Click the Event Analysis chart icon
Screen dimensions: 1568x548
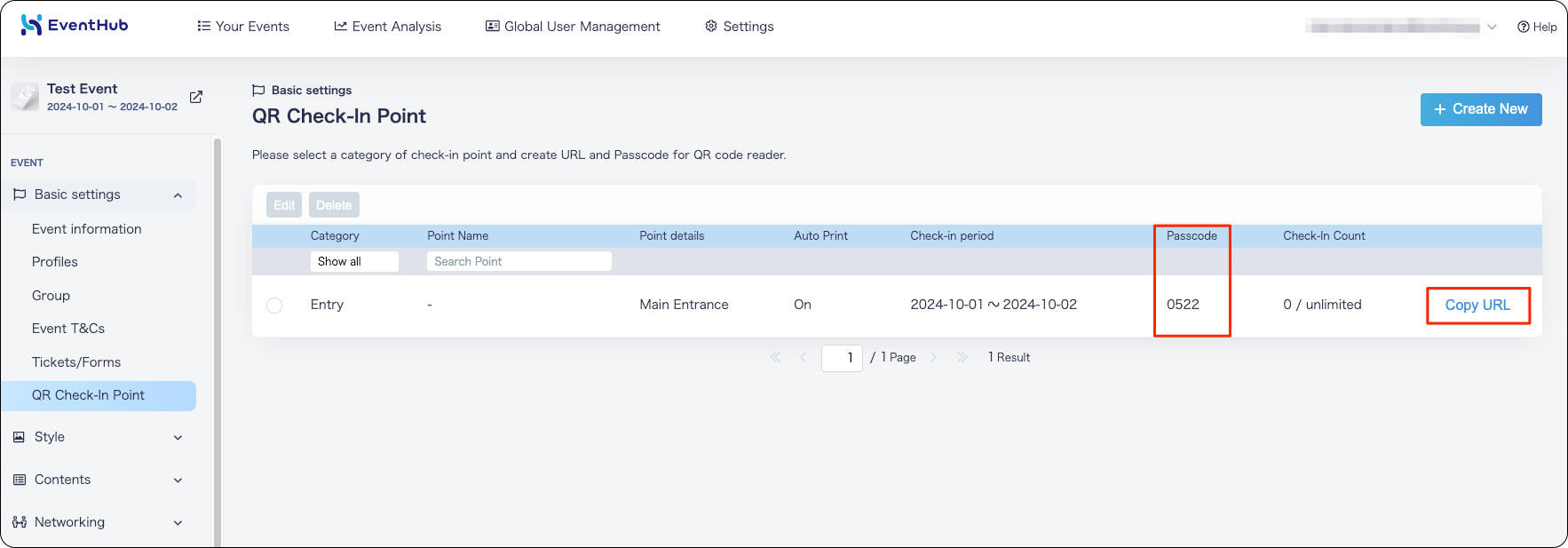(x=340, y=27)
